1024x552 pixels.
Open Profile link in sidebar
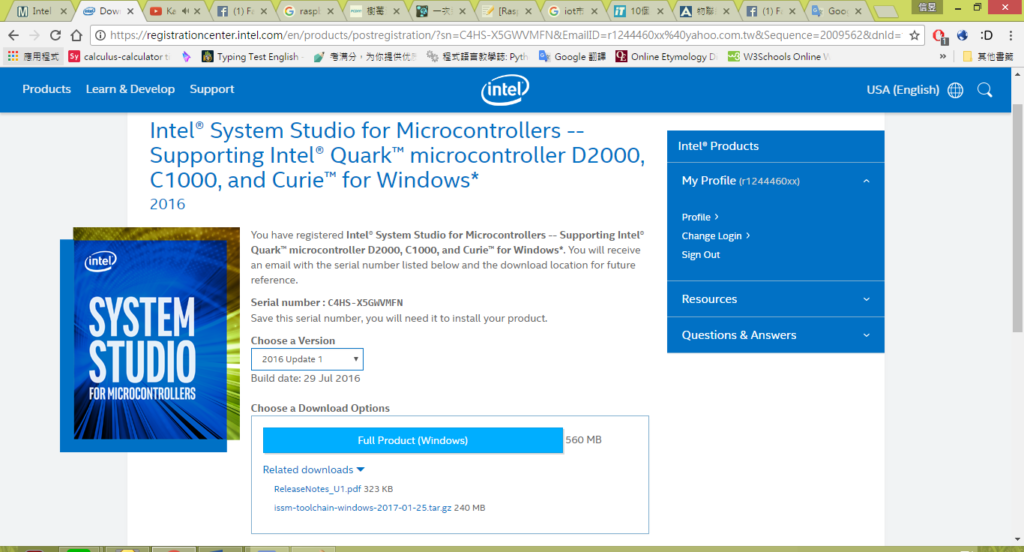[x=699, y=217]
